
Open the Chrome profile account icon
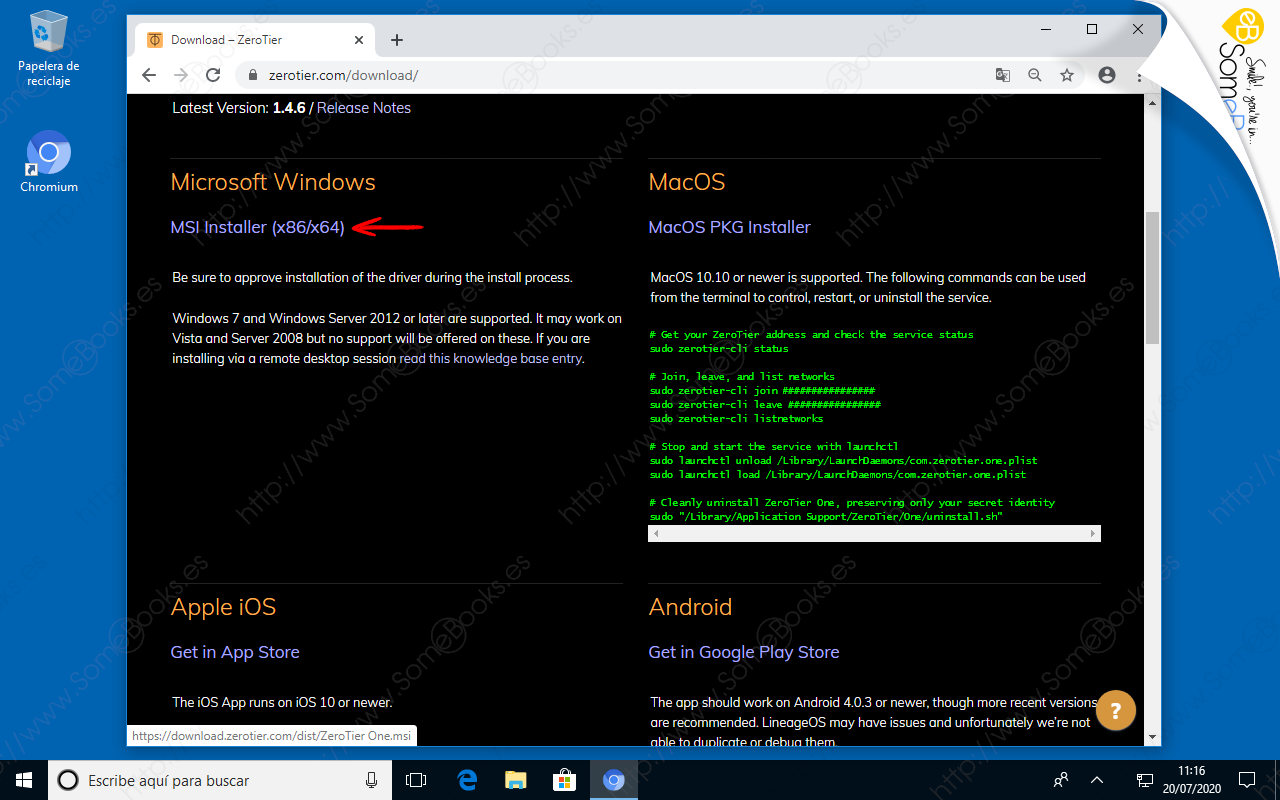coord(1106,74)
